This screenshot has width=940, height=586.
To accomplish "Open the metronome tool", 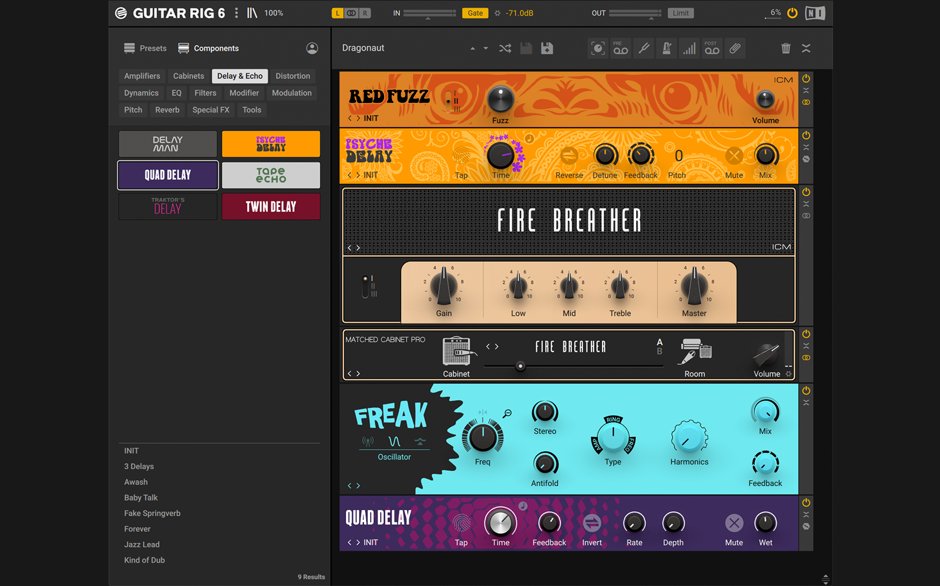I will (x=666, y=48).
